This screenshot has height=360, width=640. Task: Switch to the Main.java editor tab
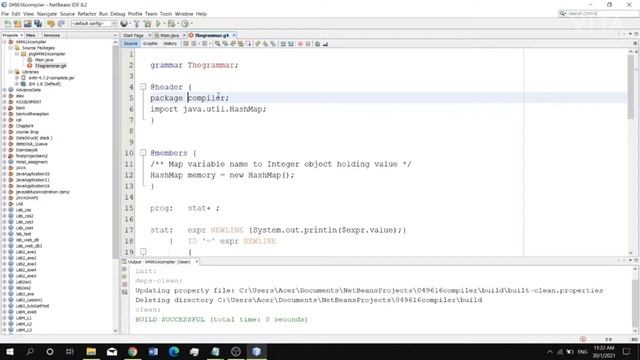click(x=170, y=36)
